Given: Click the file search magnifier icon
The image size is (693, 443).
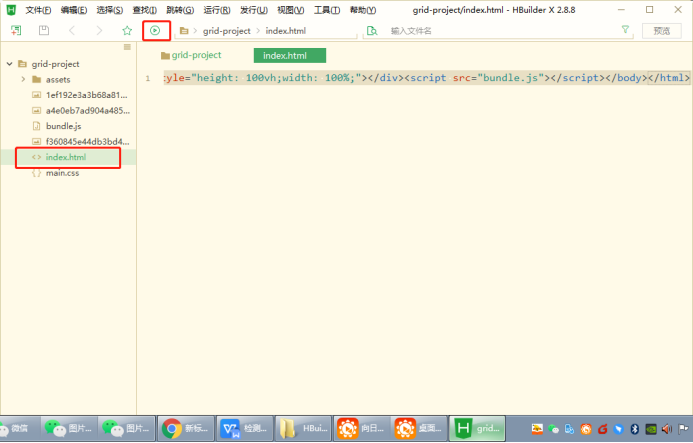Looking at the screenshot, I should point(372,31).
